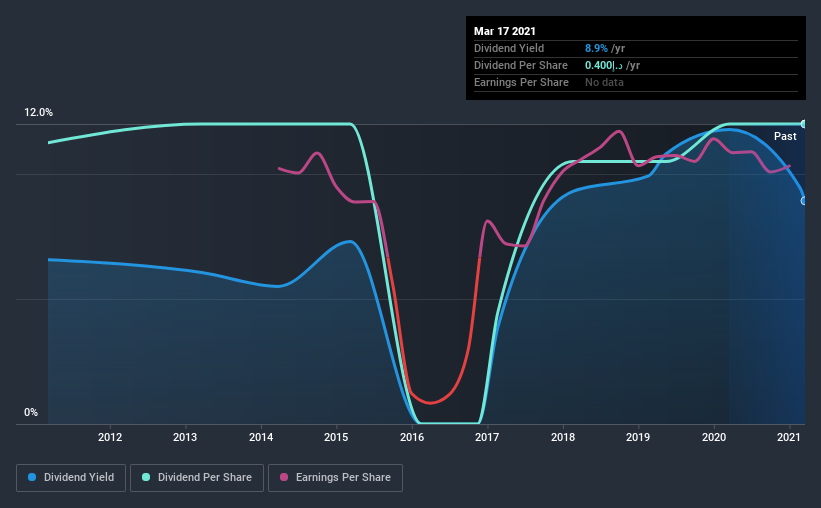This screenshot has width=821, height=508.
Task: Select the Dividend Per Share endpoint marker at 12.0% line
Action: click(804, 124)
